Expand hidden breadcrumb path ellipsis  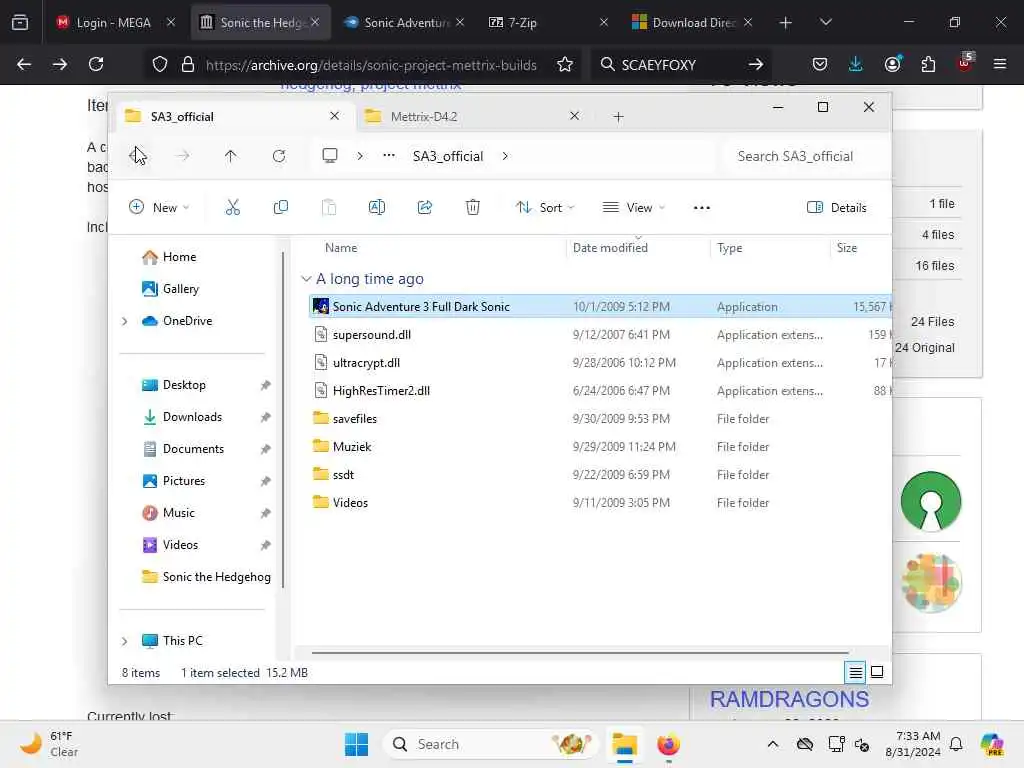[x=389, y=155]
